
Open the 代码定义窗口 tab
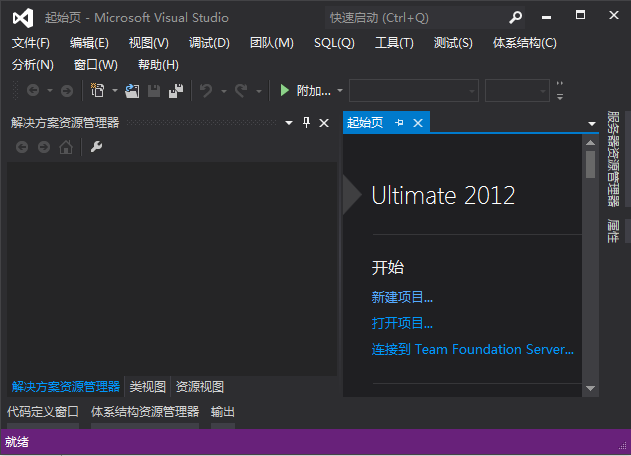pyautogui.click(x=43, y=412)
